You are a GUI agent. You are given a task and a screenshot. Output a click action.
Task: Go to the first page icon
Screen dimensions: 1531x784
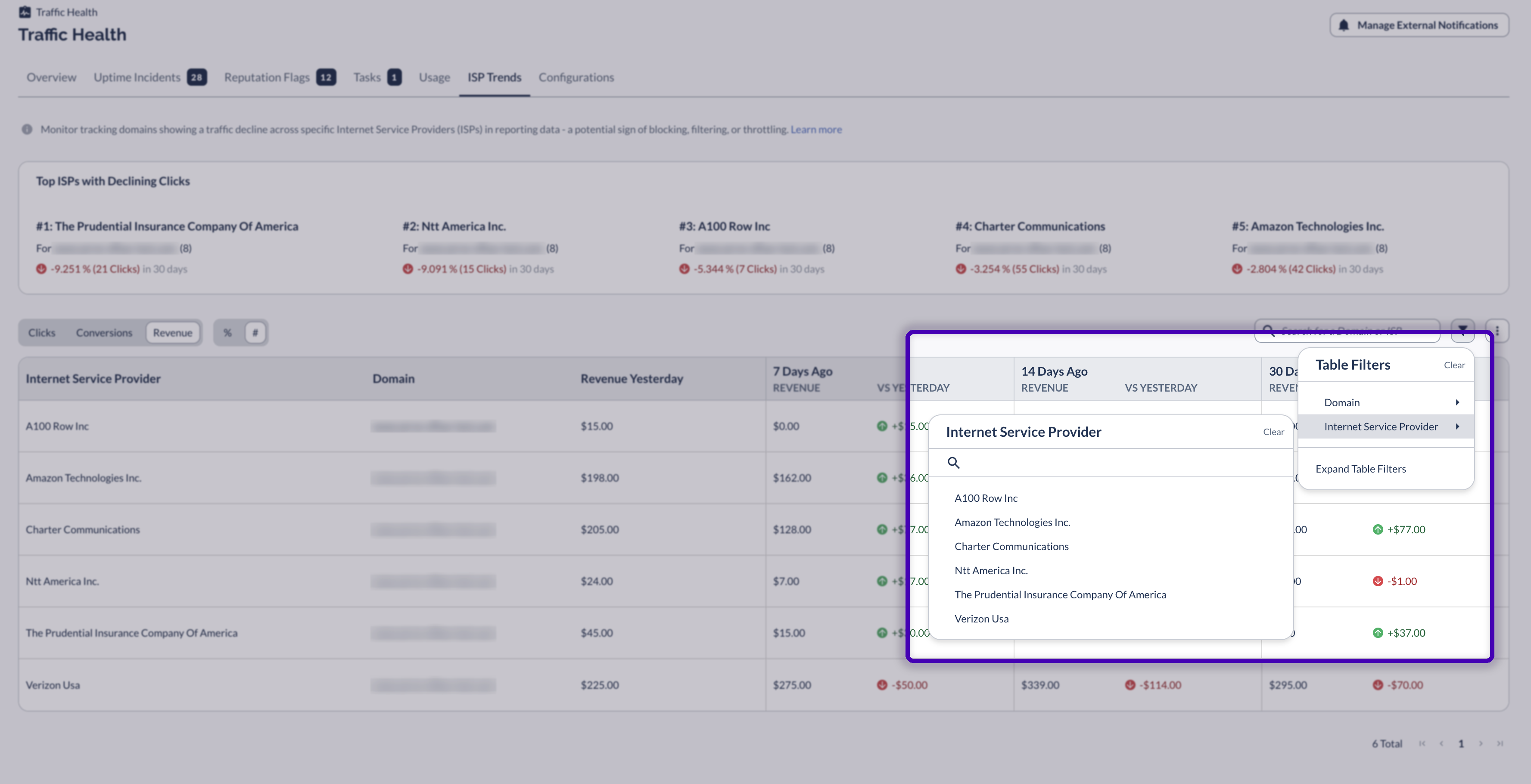[x=1422, y=743]
